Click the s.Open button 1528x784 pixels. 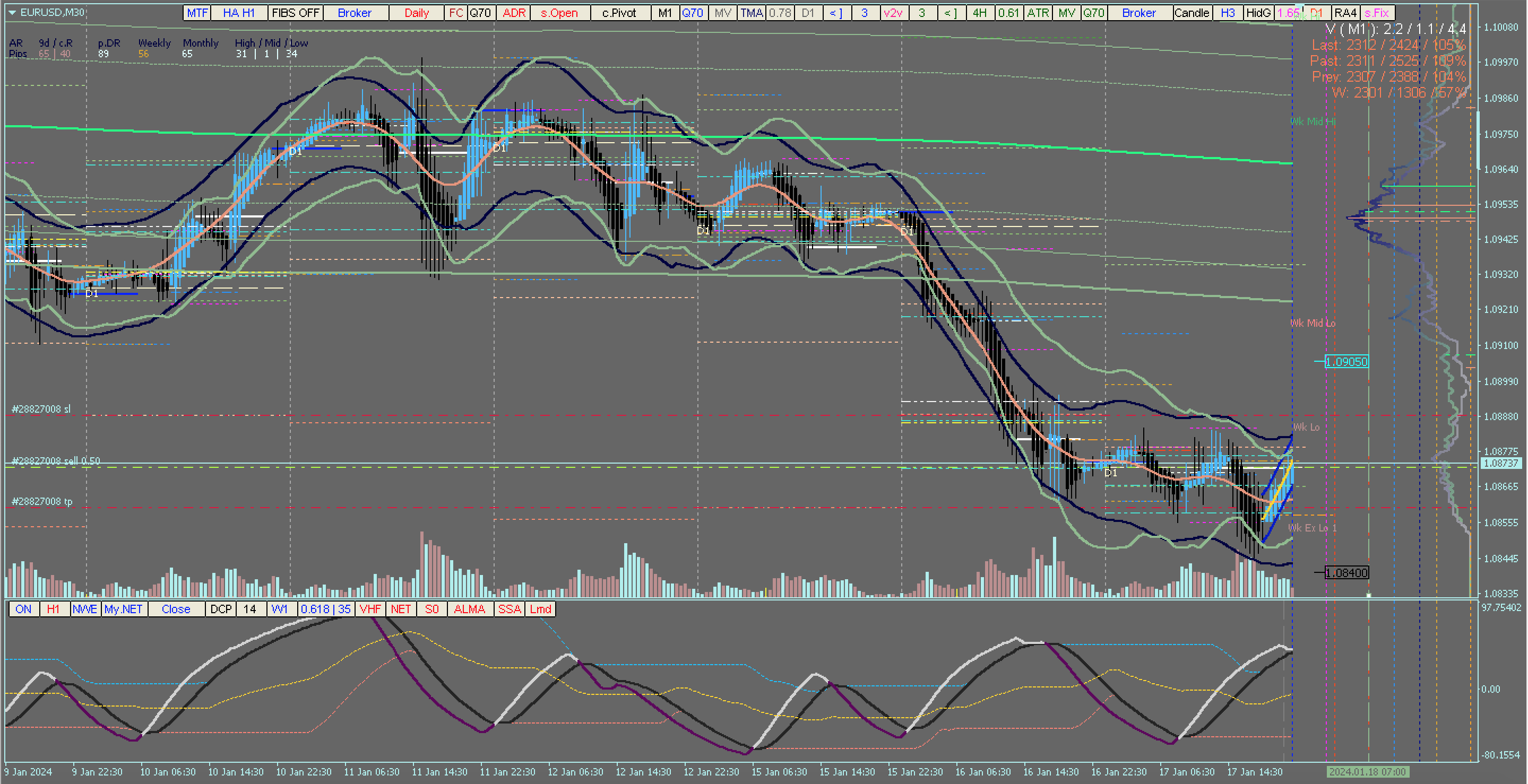tap(559, 13)
